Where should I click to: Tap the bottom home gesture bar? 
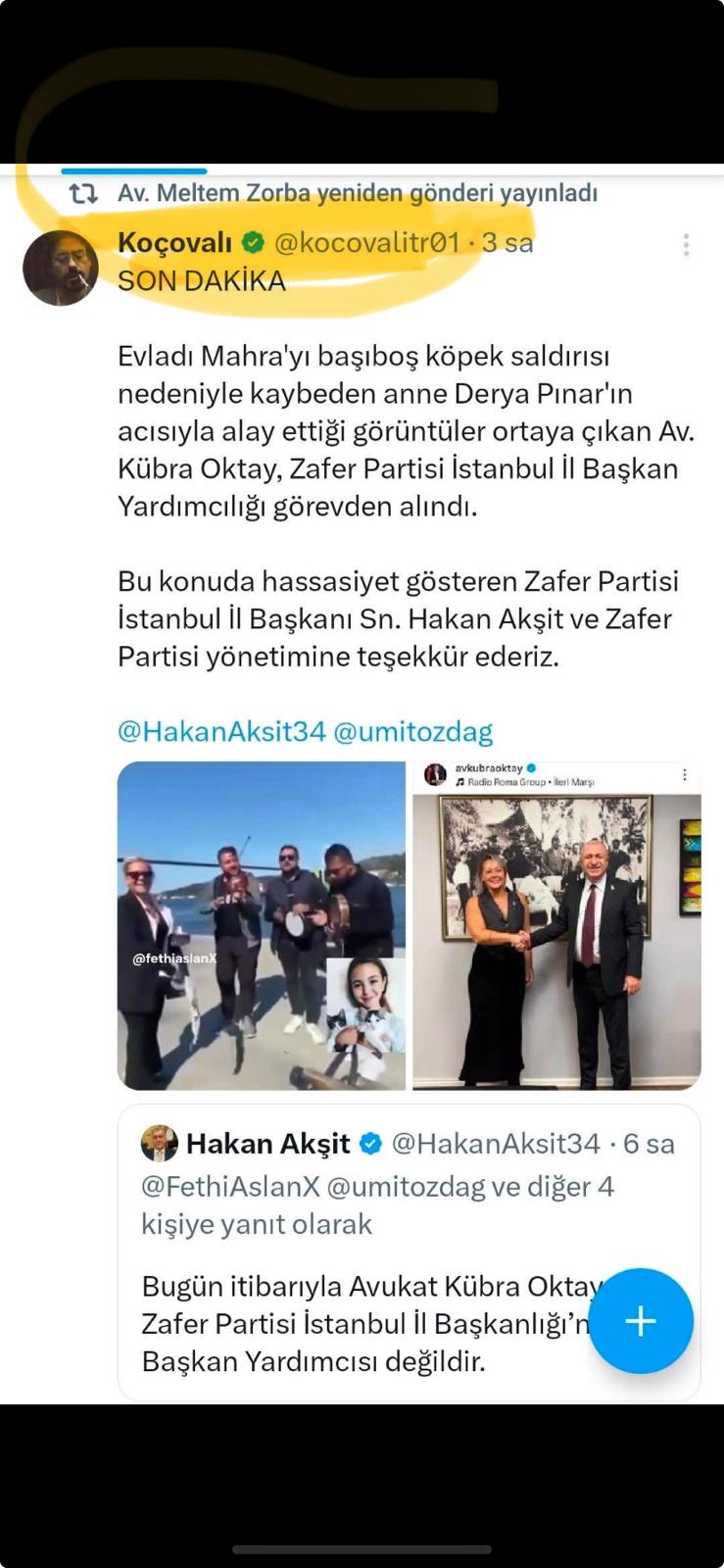tap(362, 1549)
